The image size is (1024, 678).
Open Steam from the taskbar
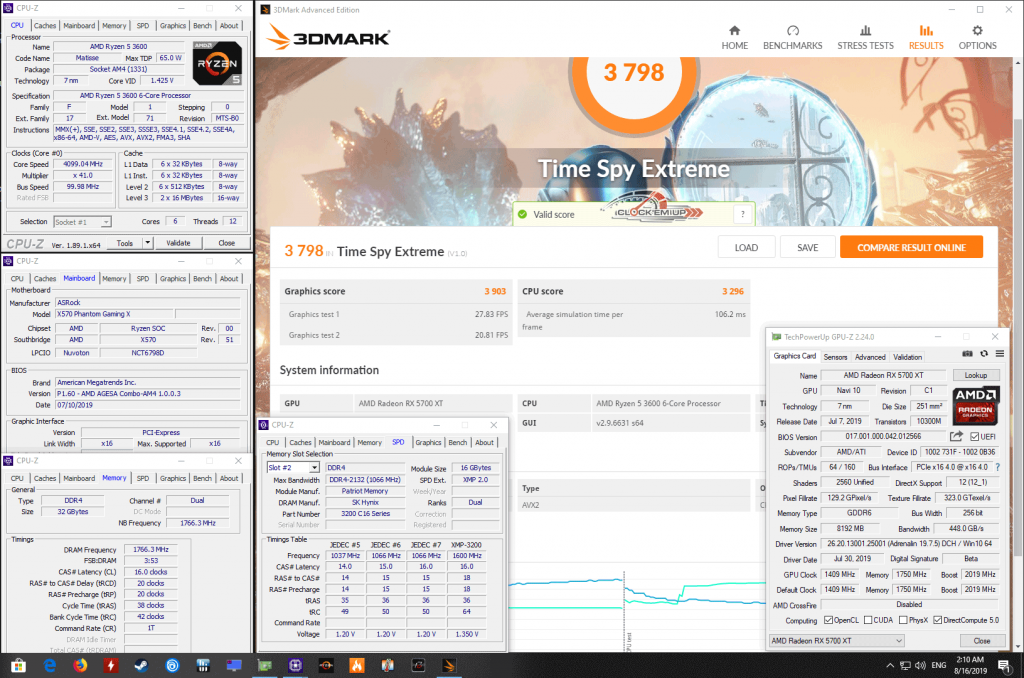point(140,664)
